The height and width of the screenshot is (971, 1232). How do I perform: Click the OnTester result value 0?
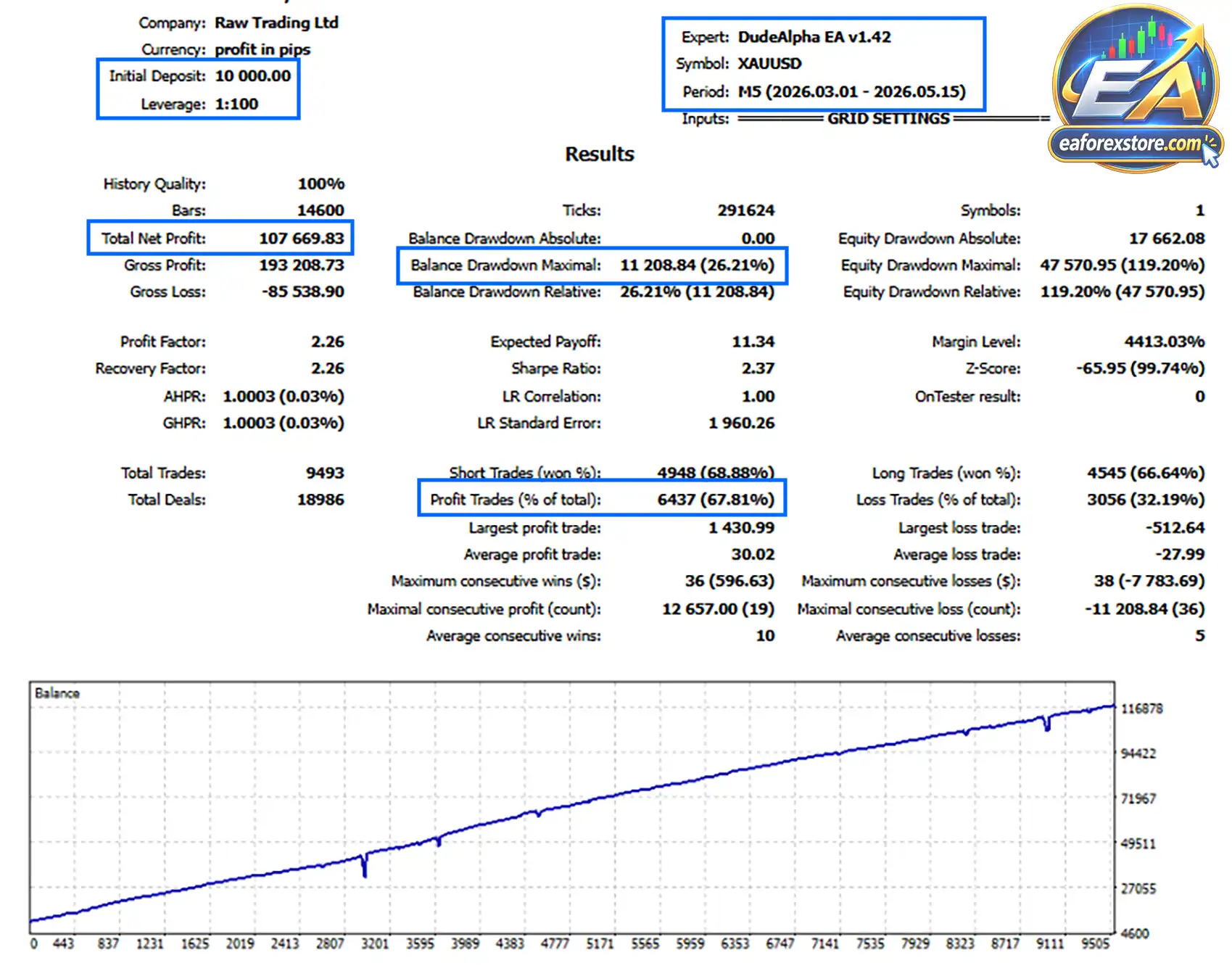coord(1200,396)
